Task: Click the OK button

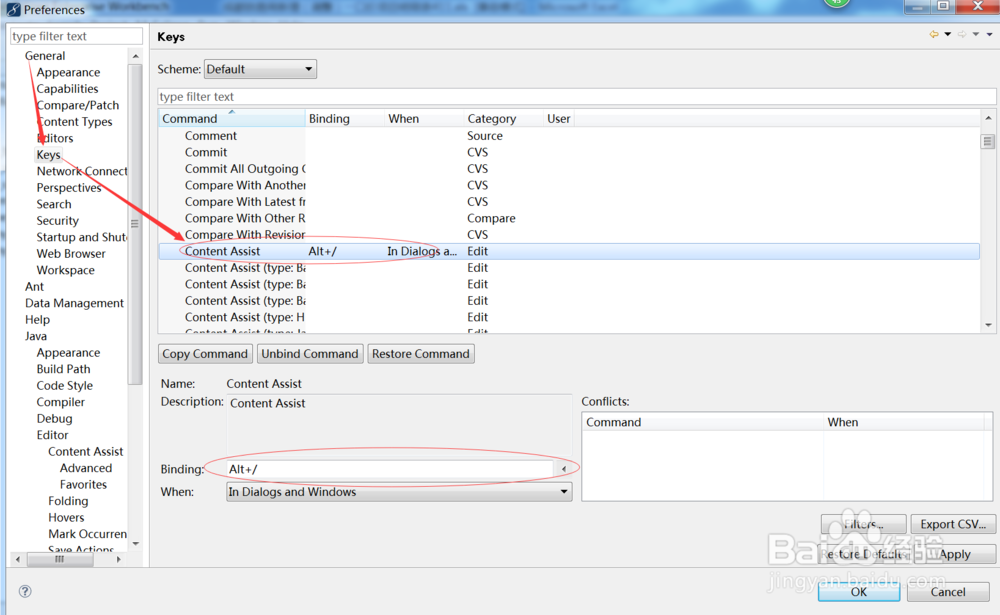Action: point(858,591)
